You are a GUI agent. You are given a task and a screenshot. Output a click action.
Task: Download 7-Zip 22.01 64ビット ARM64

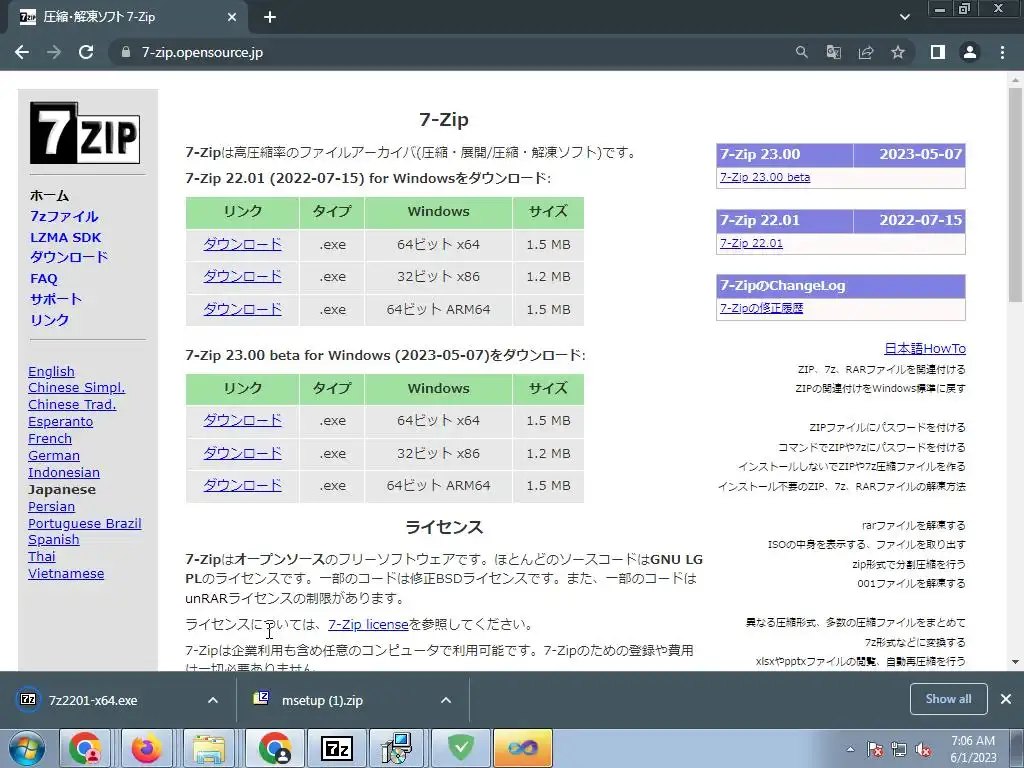(242, 309)
